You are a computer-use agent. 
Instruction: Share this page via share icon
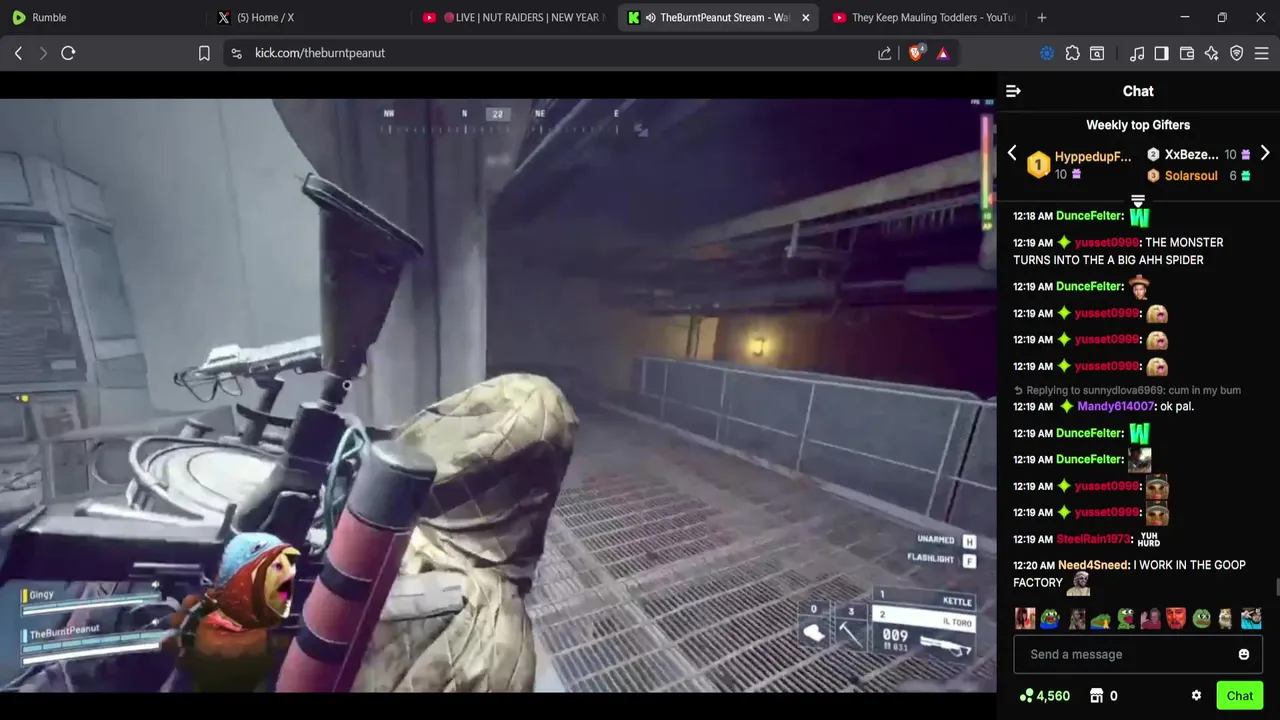pyautogui.click(x=885, y=53)
